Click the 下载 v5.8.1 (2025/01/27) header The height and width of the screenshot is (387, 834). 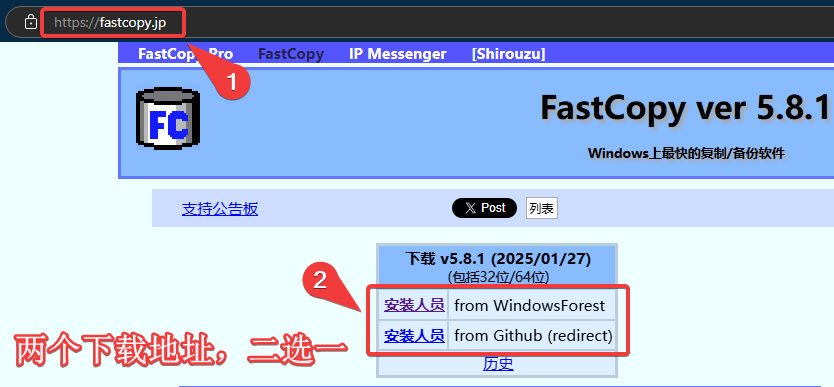click(x=498, y=259)
